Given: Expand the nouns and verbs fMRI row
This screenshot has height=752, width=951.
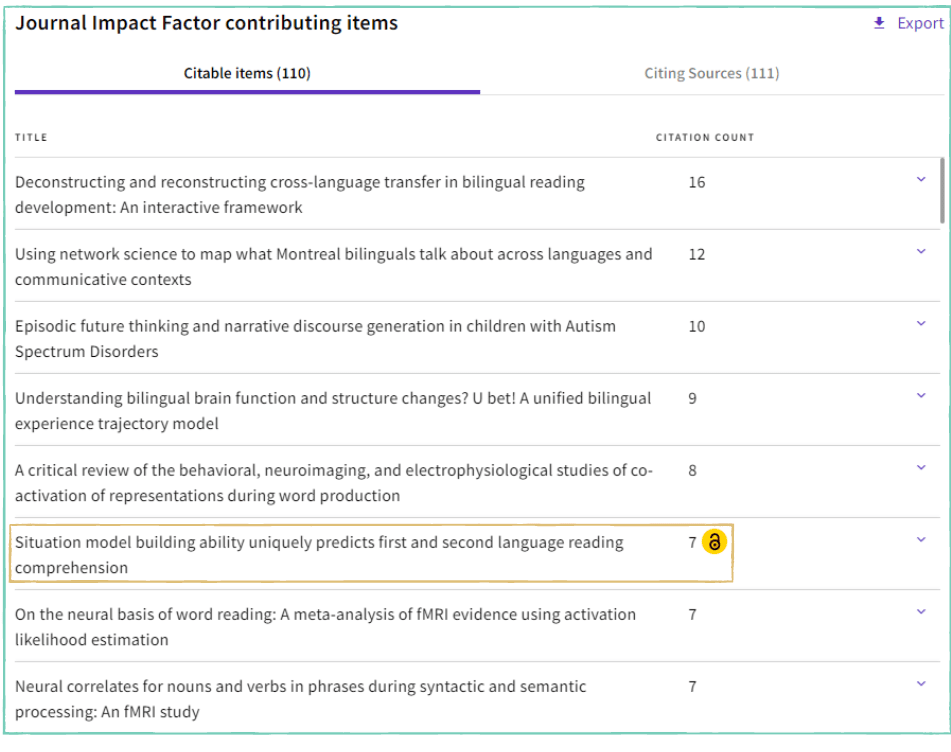Looking at the screenshot, I should pos(921,684).
